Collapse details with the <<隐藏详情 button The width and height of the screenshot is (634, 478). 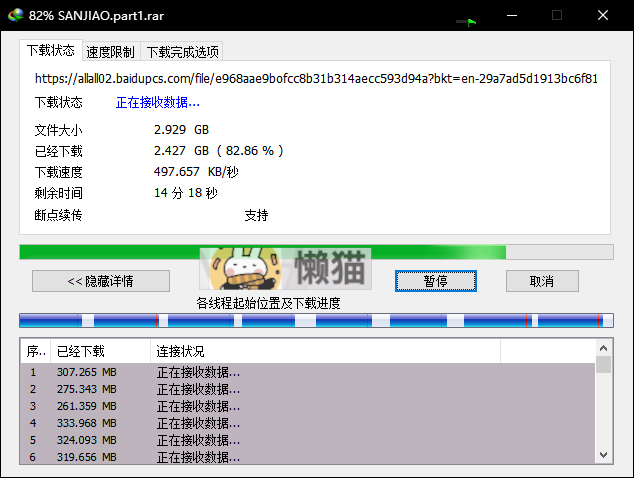click(100, 281)
